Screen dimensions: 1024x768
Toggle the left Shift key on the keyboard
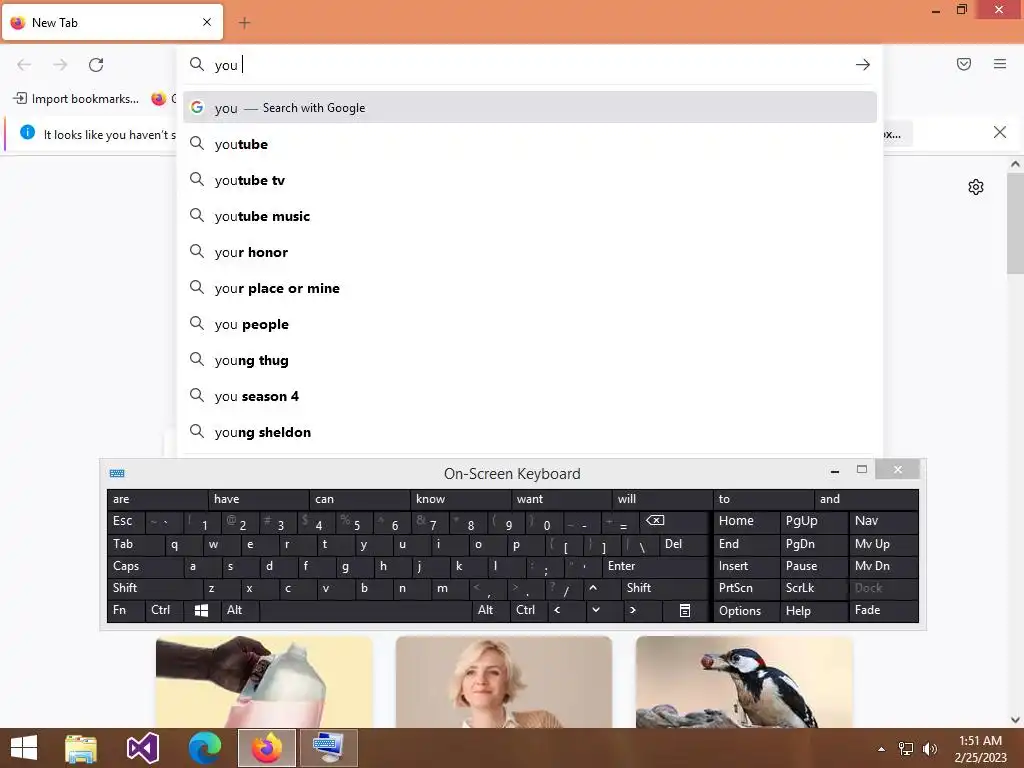tap(155, 588)
